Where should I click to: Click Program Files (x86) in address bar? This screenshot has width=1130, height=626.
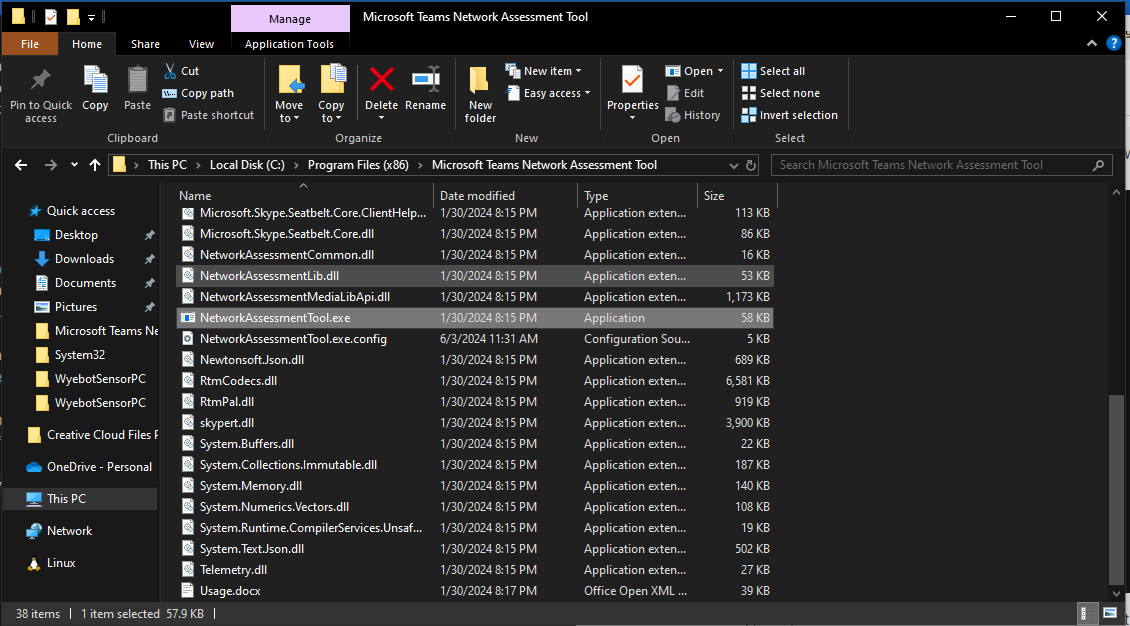coord(358,165)
